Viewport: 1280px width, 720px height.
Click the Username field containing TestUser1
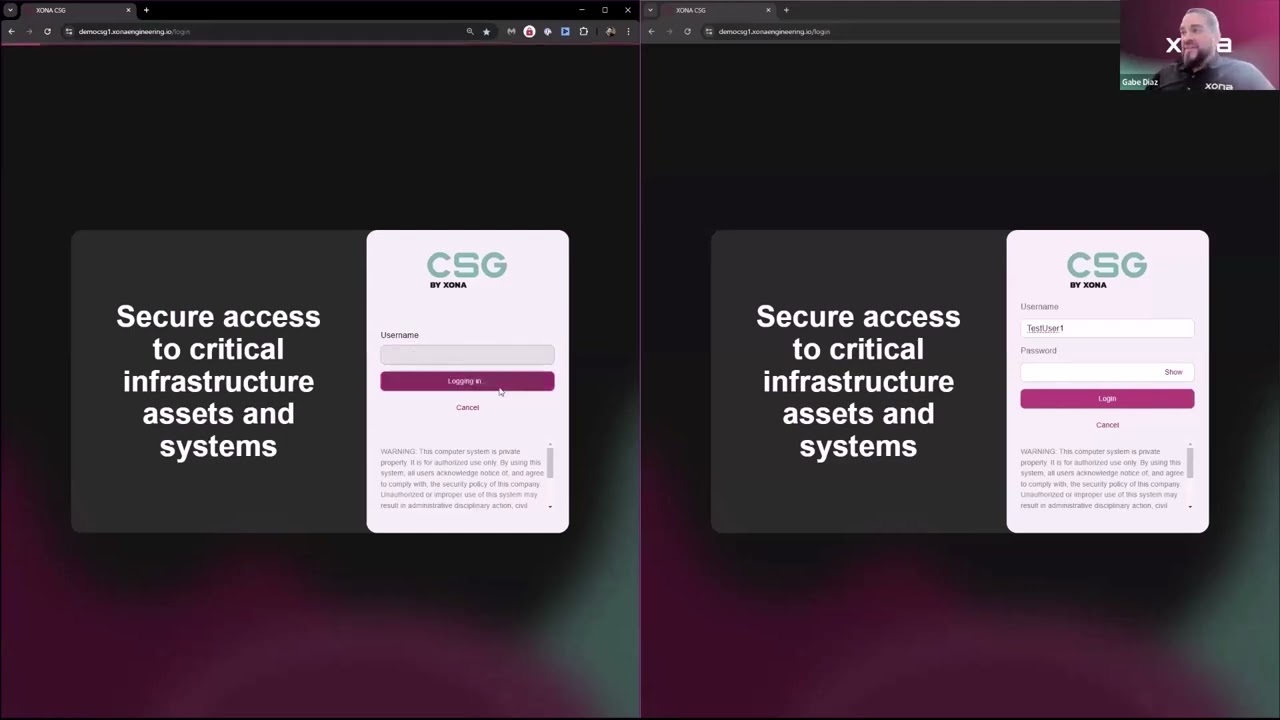[x=1107, y=328]
